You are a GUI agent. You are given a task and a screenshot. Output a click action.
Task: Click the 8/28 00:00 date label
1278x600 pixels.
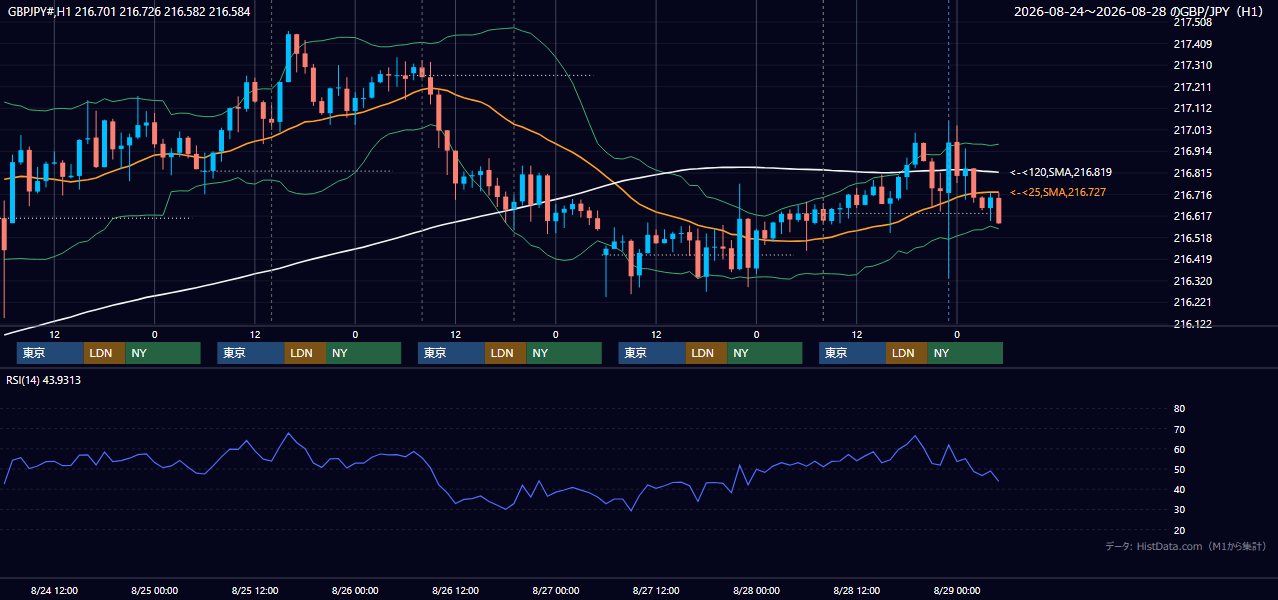756,590
